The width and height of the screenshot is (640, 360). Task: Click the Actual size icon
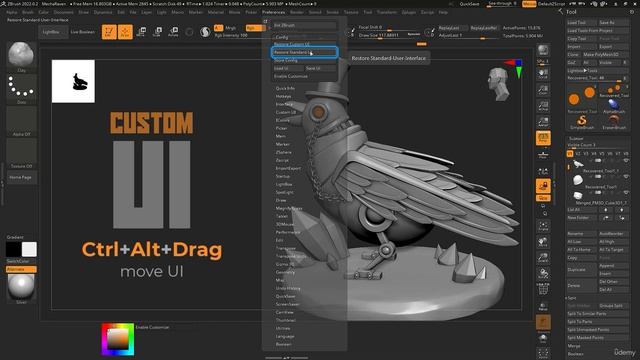pos(543,106)
